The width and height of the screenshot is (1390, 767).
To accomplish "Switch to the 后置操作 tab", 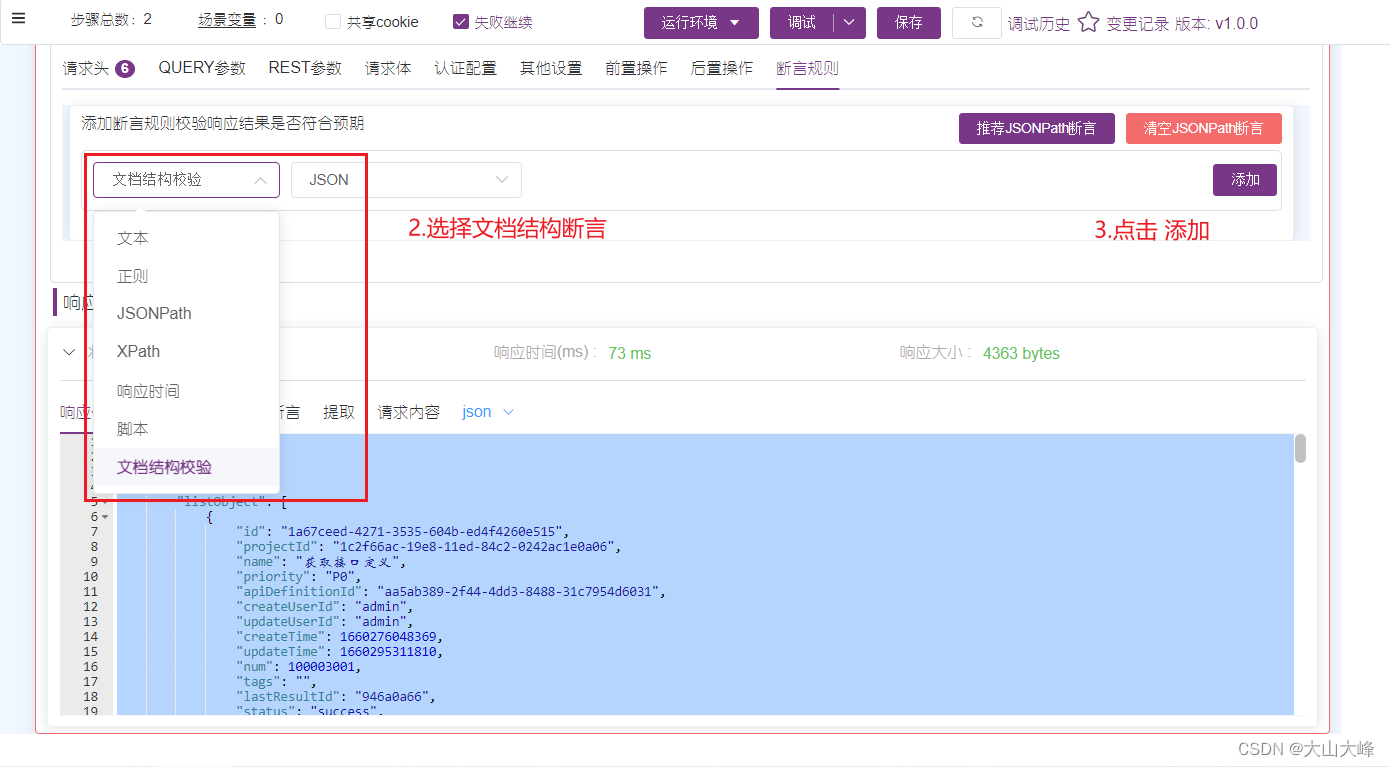I will tap(722, 68).
